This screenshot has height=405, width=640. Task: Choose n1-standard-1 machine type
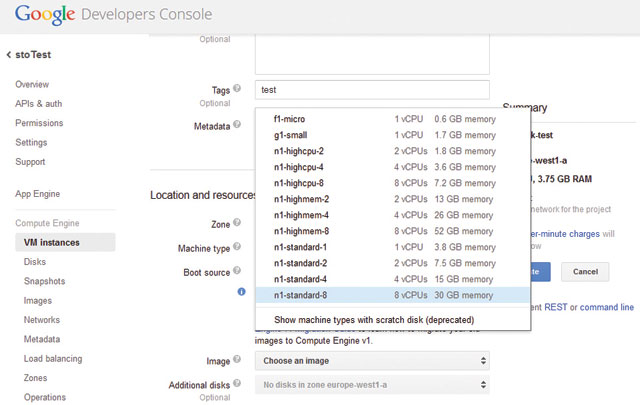393,247
